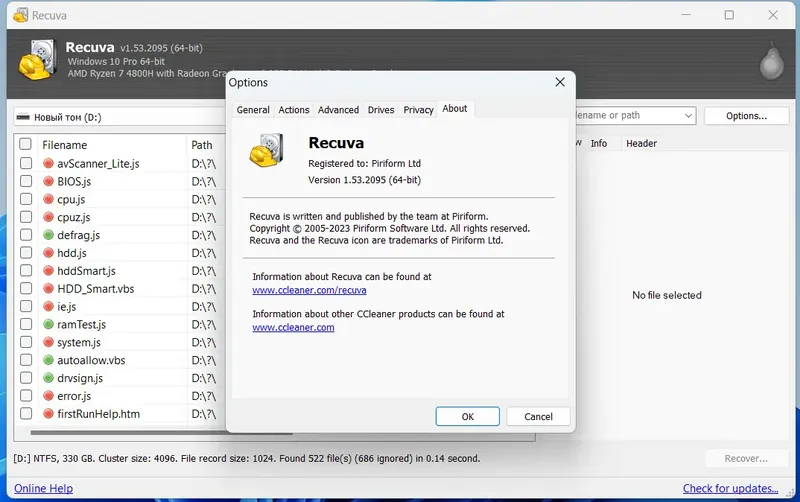This screenshot has height=502, width=800.
Task: Tick the checkbox for cpu.js
Action: [26, 199]
